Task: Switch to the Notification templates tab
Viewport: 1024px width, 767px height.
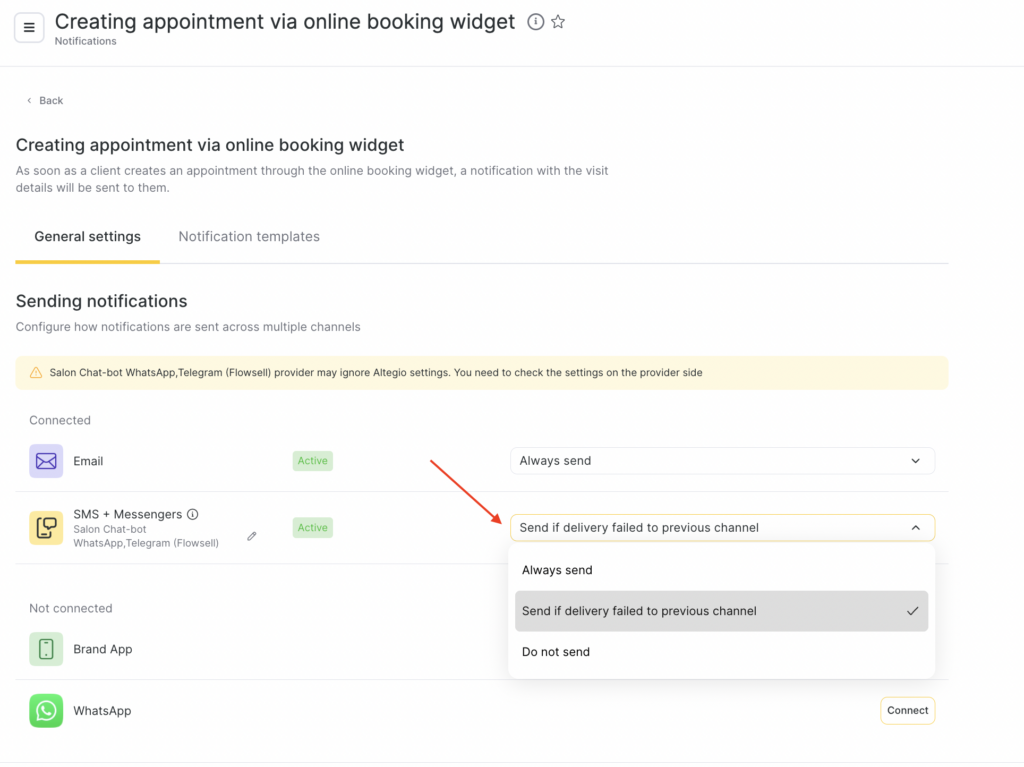Action: [x=249, y=237]
